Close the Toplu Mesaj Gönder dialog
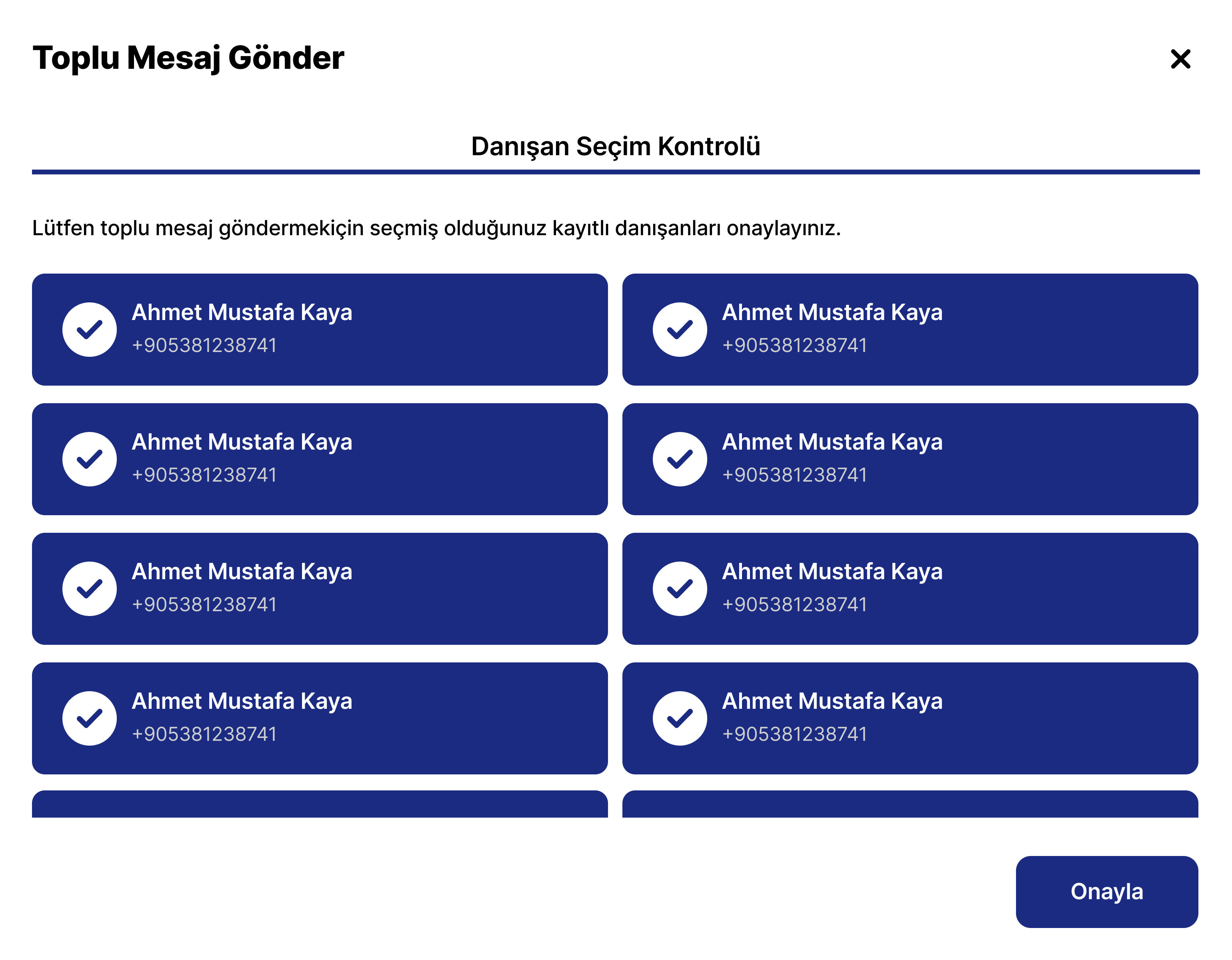The height and width of the screenshot is (960, 1232). click(1180, 59)
